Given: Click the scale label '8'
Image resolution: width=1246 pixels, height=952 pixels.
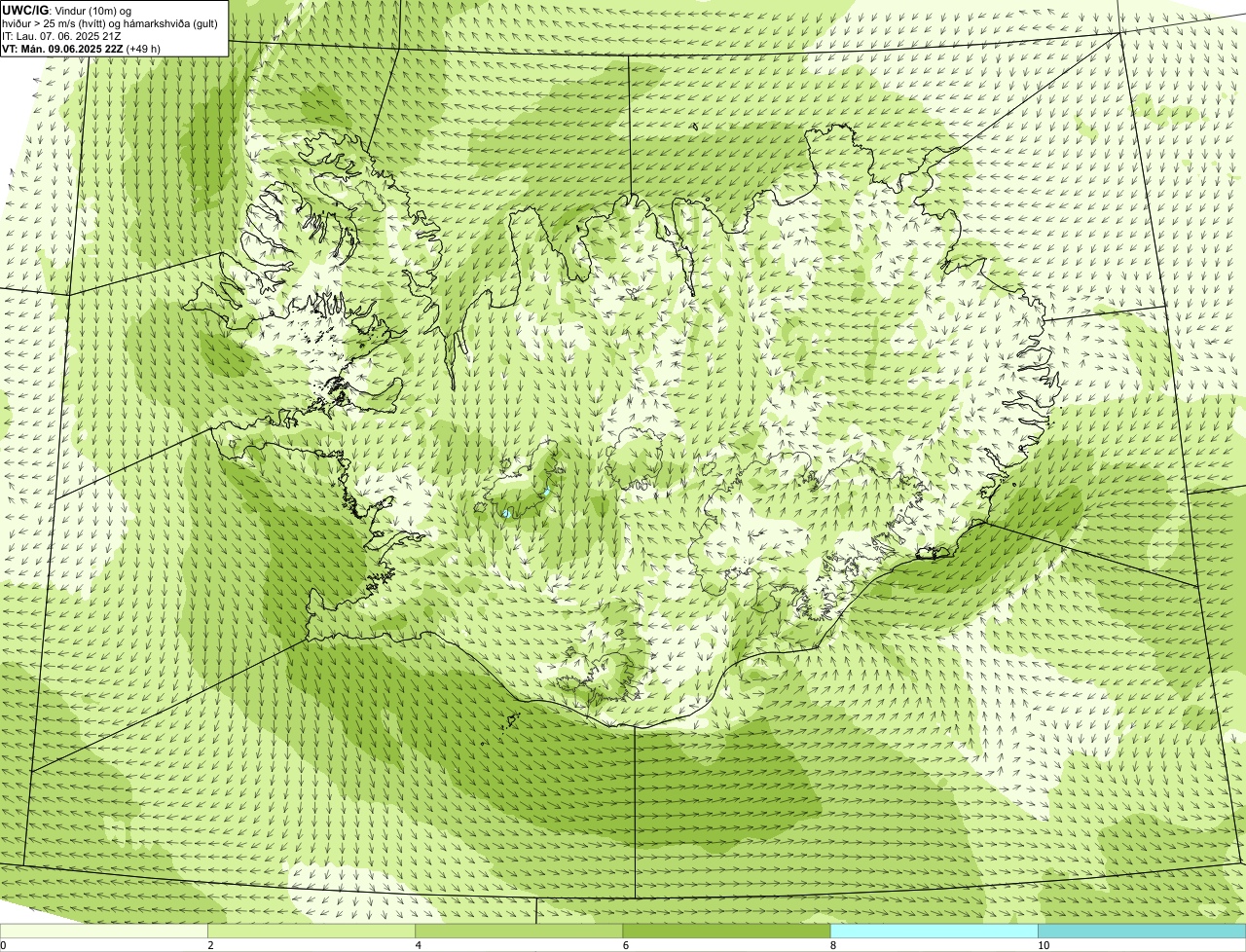Looking at the screenshot, I should (832, 945).
